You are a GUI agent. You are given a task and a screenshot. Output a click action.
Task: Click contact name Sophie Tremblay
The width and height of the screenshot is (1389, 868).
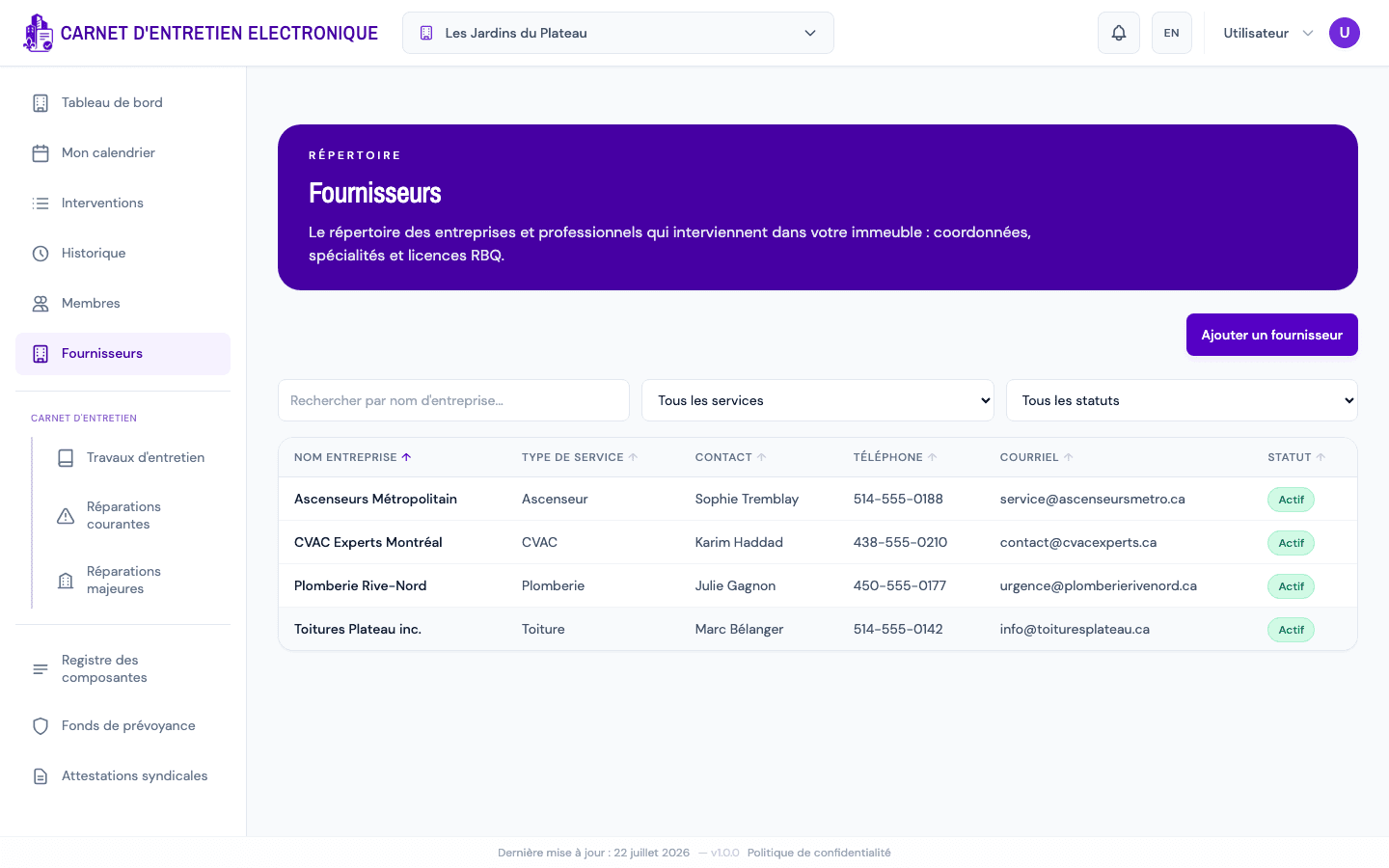747,499
